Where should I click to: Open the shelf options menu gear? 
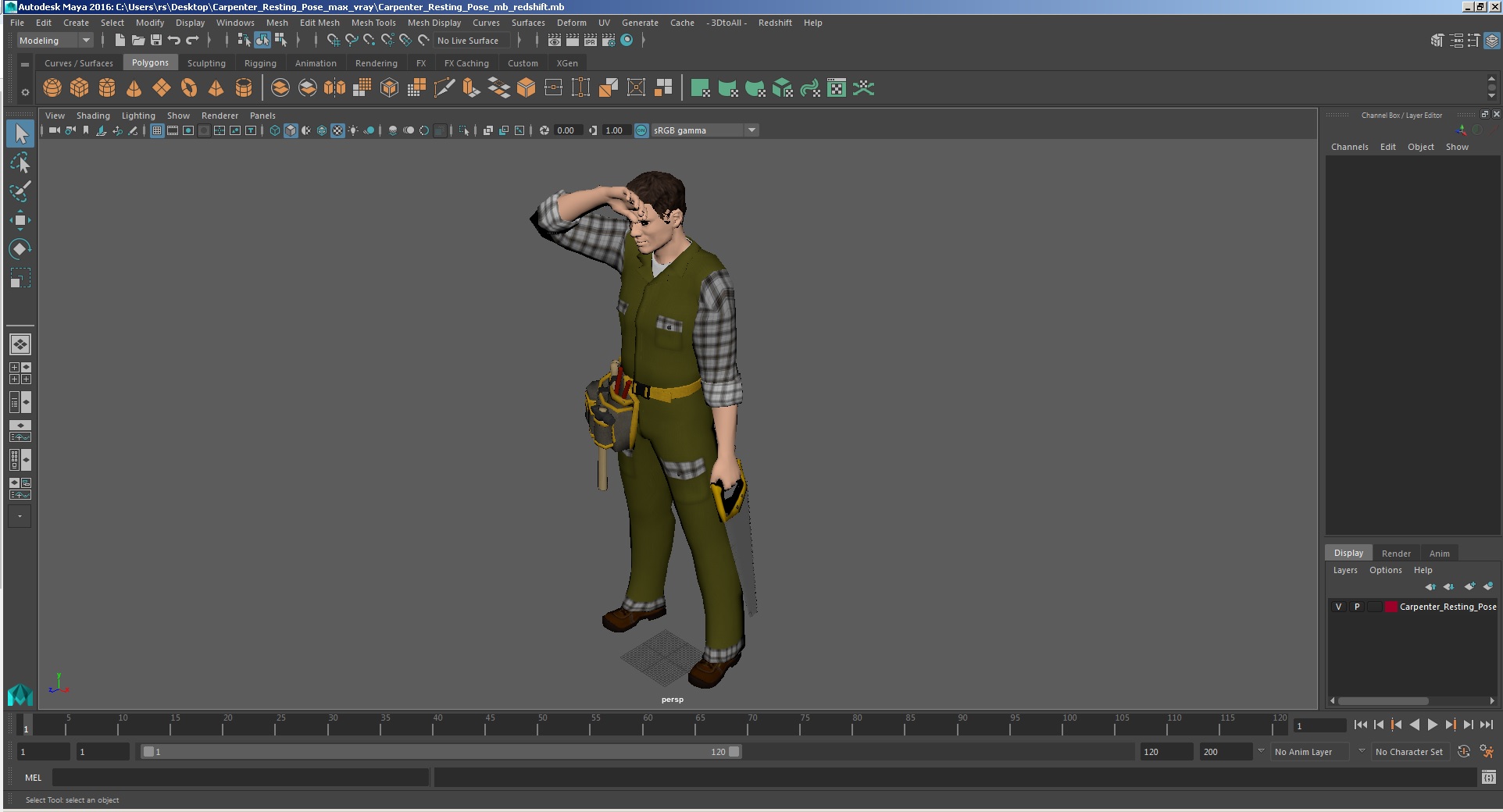tap(25, 92)
